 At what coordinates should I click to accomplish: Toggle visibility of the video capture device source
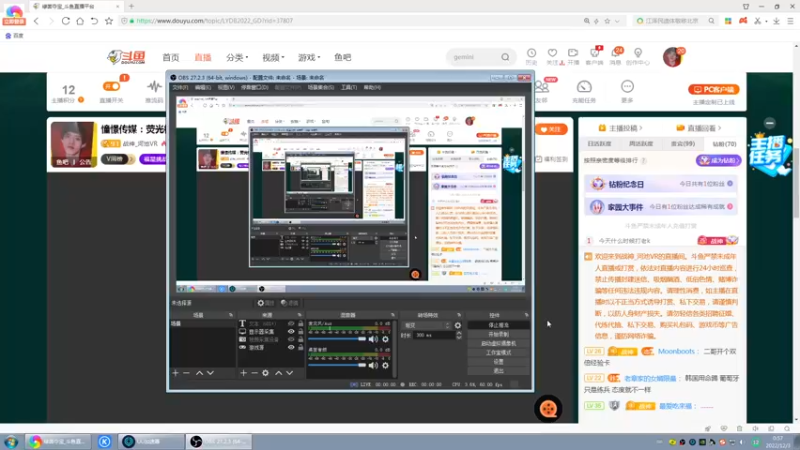291,339
